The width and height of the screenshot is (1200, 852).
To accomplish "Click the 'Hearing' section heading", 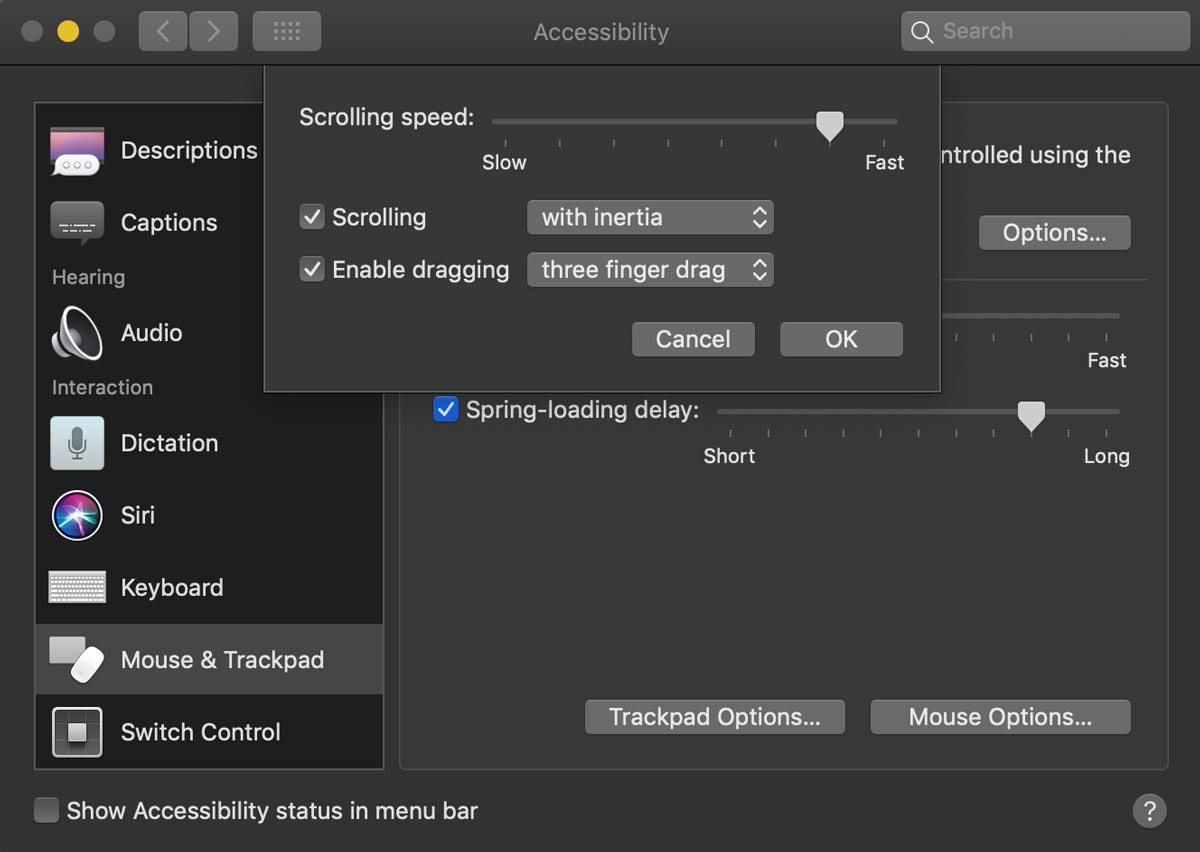I will tap(88, 277).
